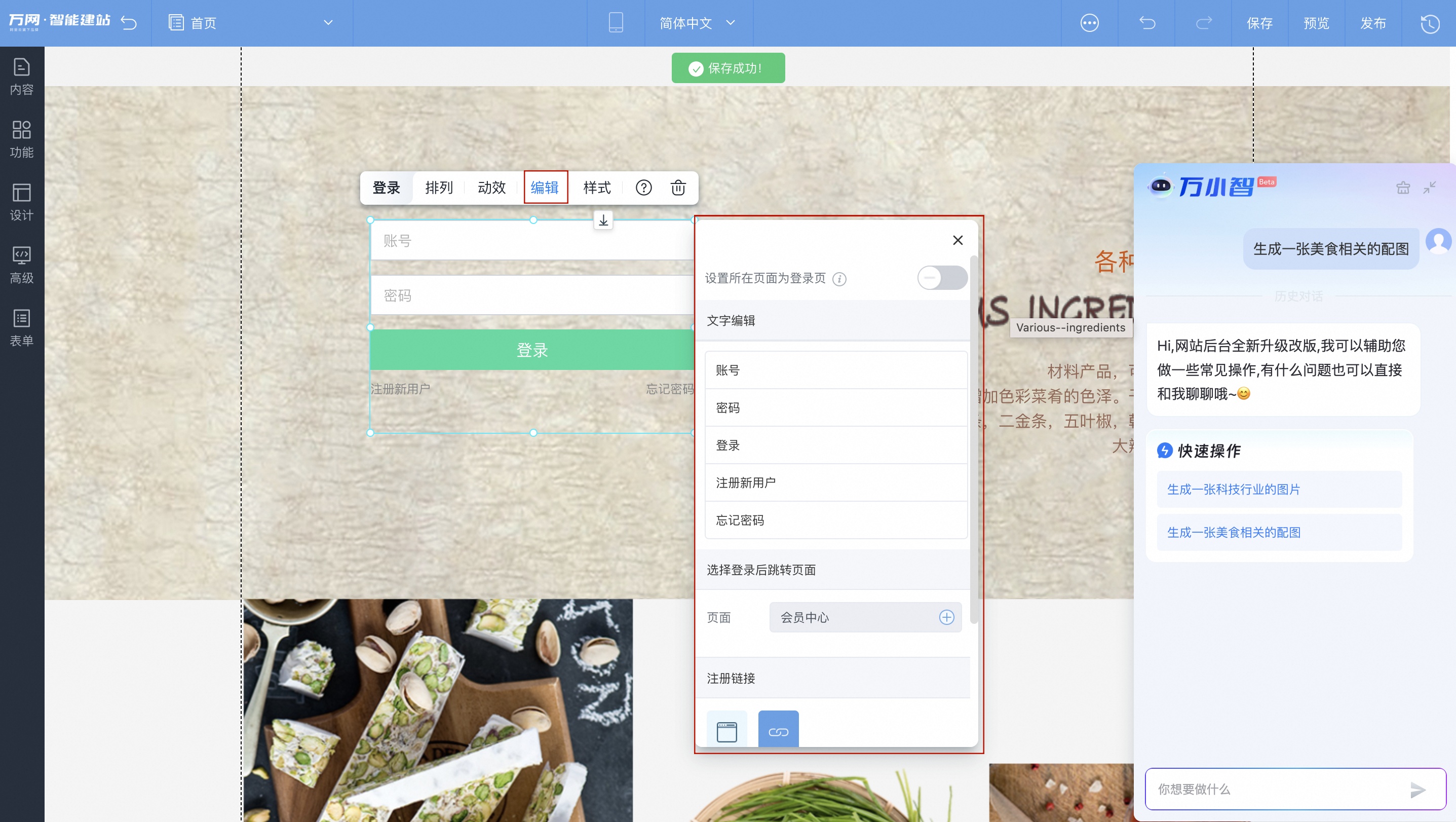Image resolution: width=1456 pixels, height=822 pixels.
Task: Click the plus icon in 会员中心 field
Action: [946, 617]
